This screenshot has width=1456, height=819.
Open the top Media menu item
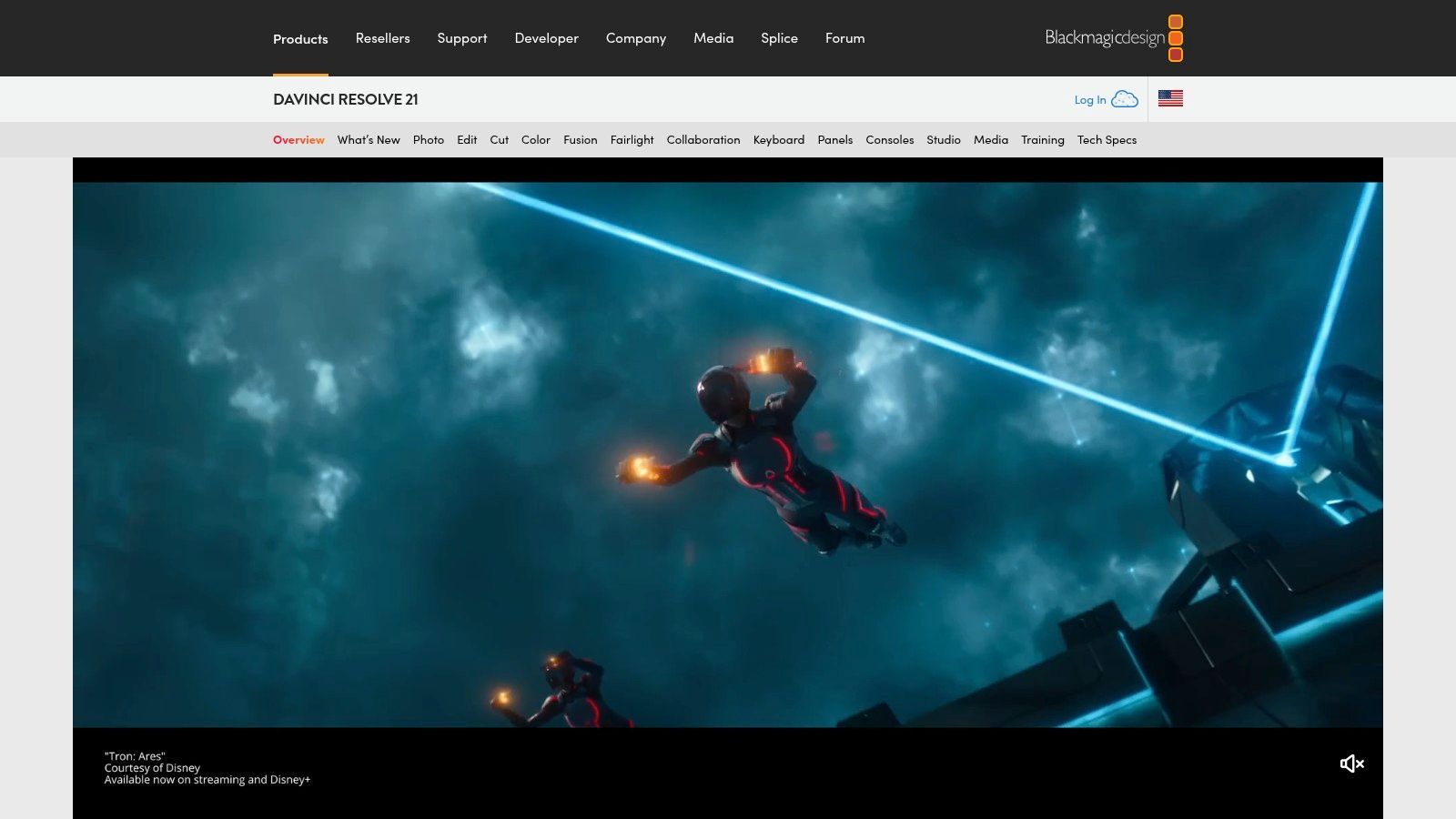tap(713, 38)
